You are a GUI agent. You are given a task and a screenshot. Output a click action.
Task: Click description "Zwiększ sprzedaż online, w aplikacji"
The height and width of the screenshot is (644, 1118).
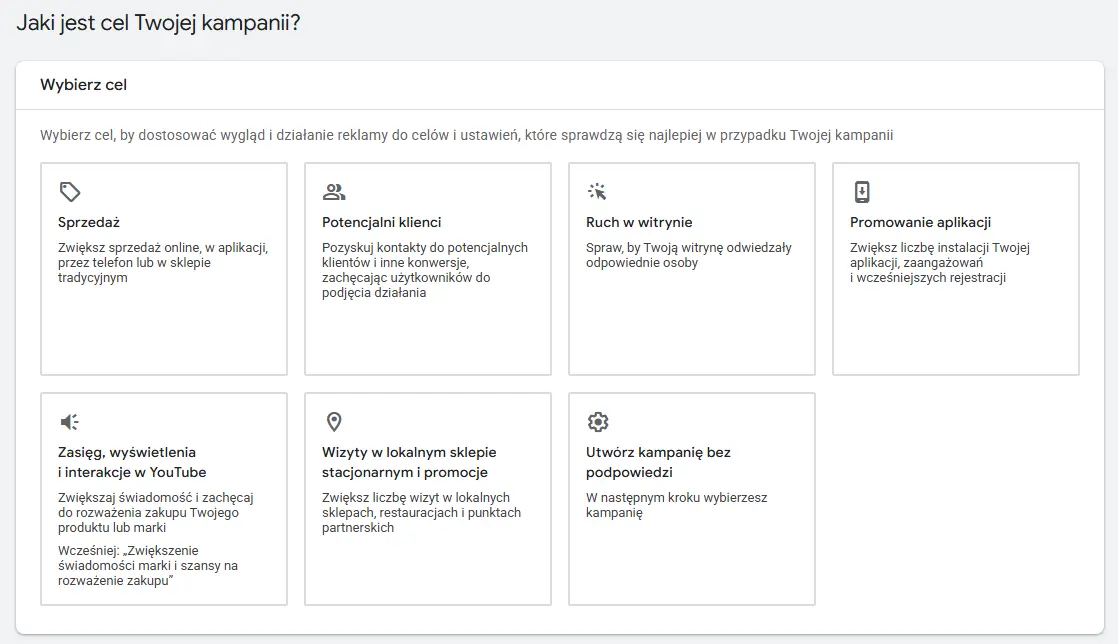[163, 262]
